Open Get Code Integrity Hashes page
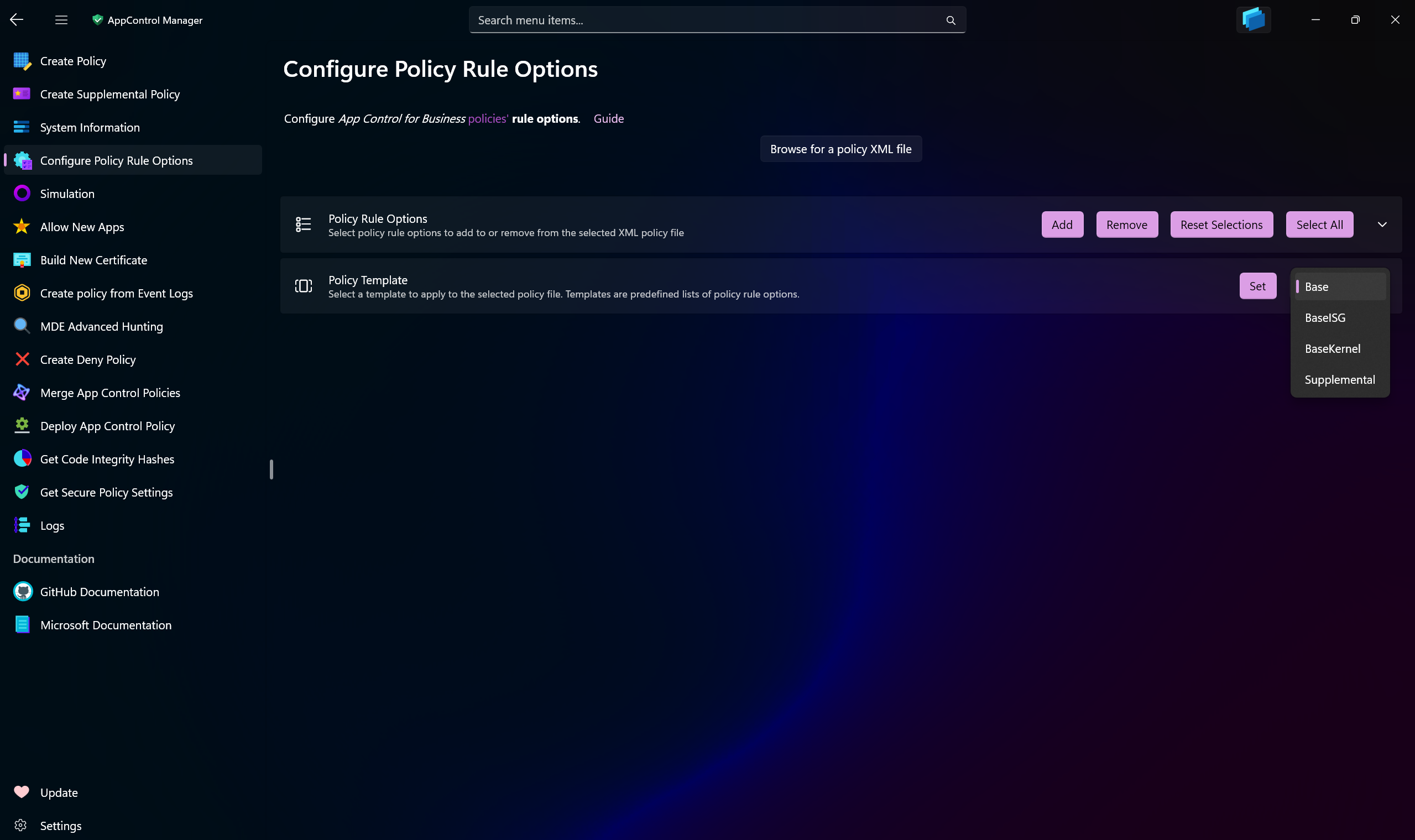1415x840 pixels. point(133,459)
